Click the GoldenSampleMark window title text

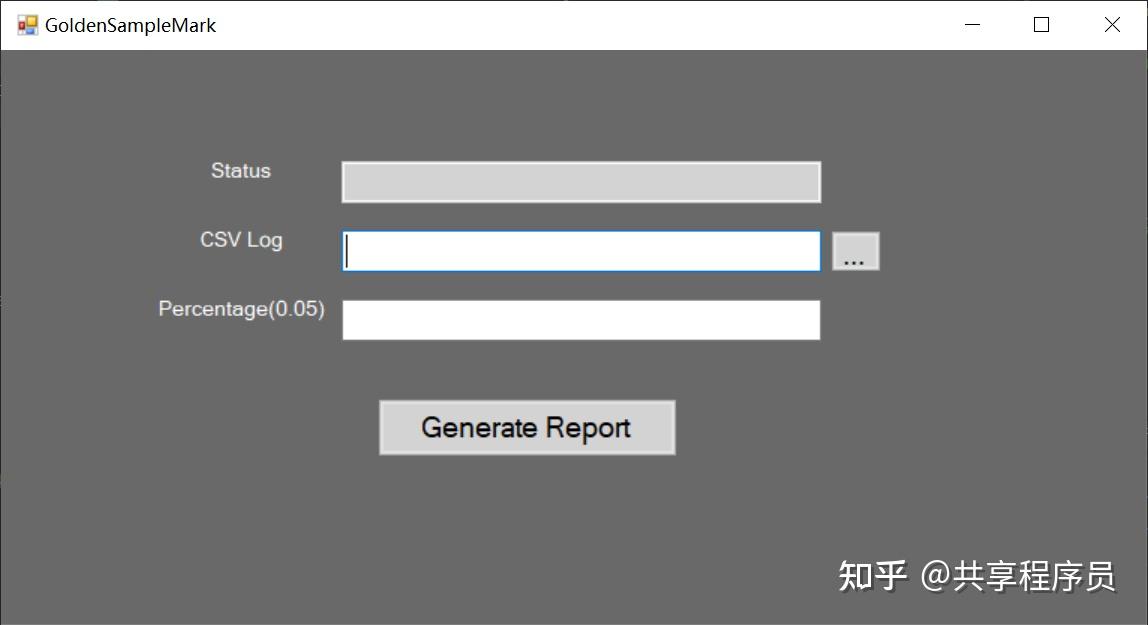pyautogui.click(x=130, y=25)
